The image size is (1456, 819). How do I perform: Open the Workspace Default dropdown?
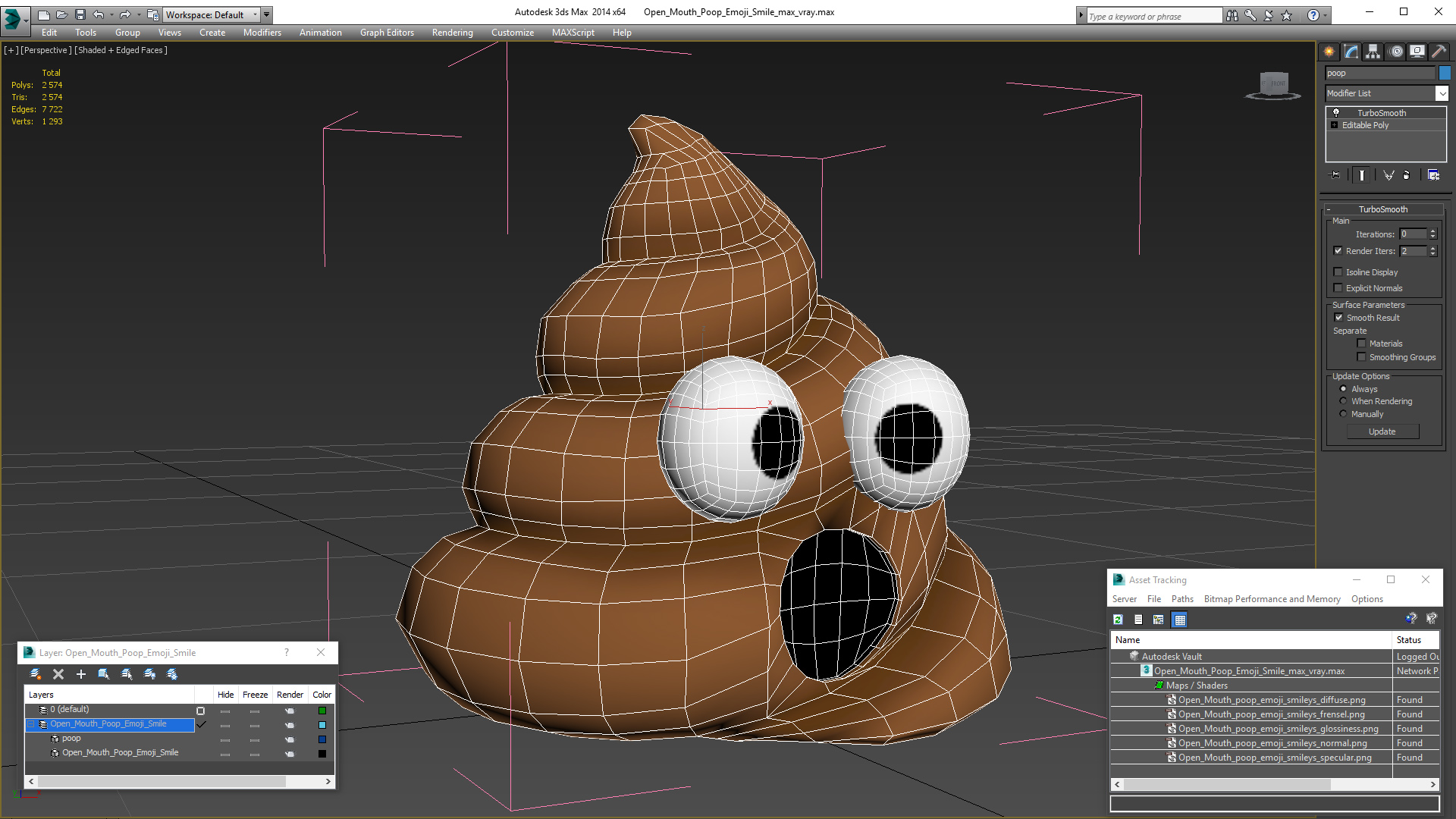(212, 14)
